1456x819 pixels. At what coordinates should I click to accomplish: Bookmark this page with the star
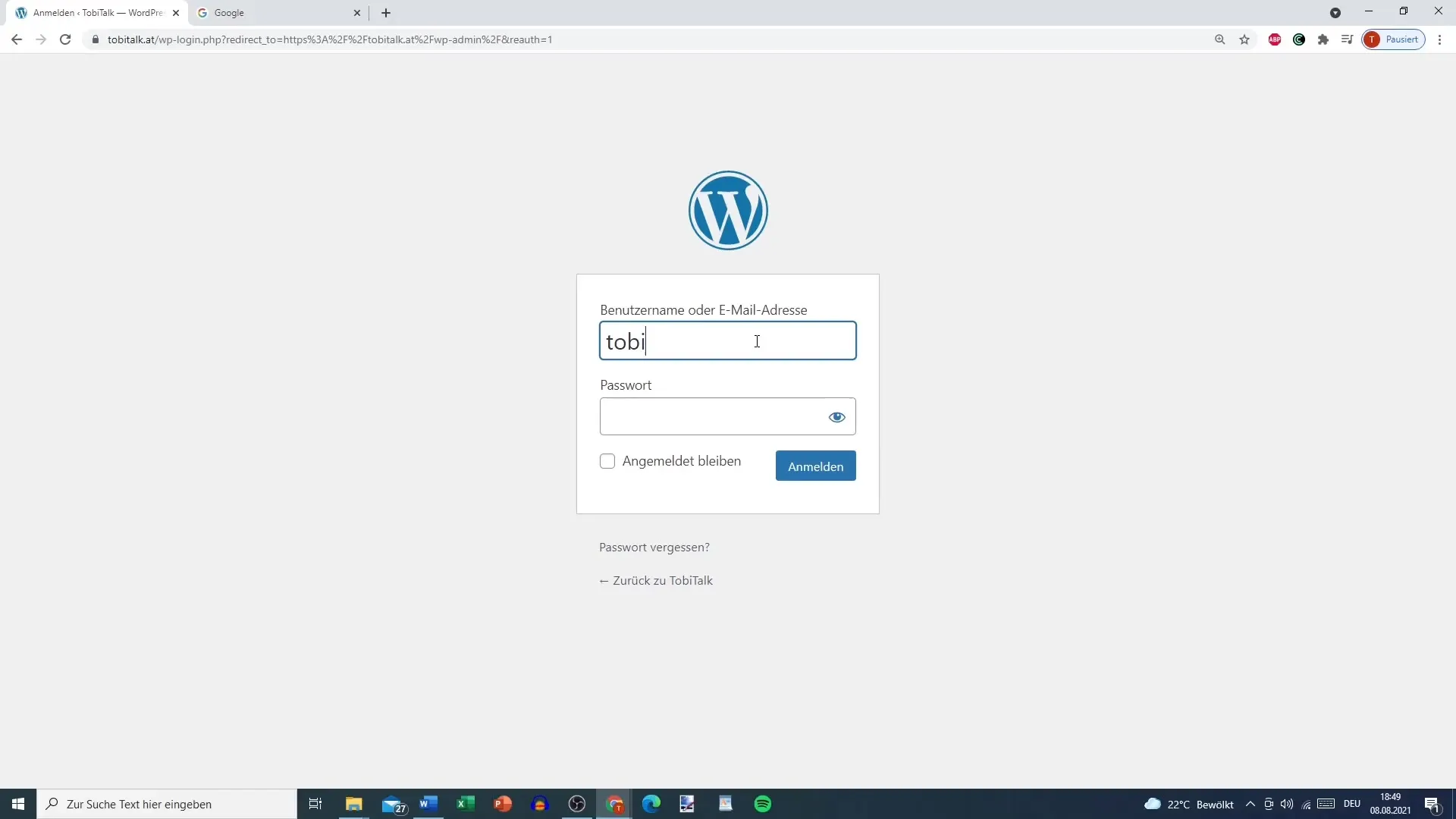[x=1244, y=39]
